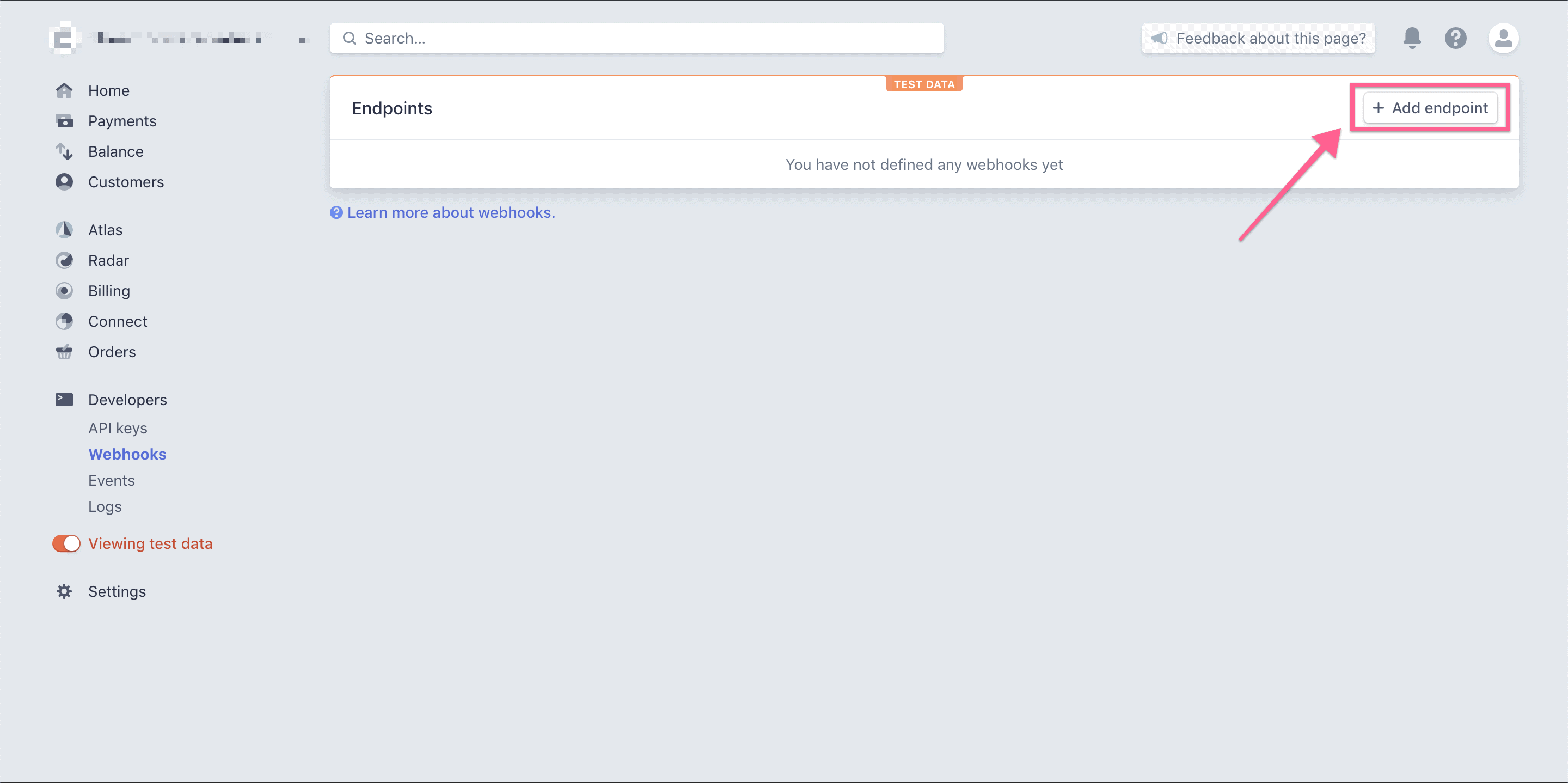This screenshot has width=1568, height=783.
Task: Click the TEST DATA badge
Action: tap(924, 84)
